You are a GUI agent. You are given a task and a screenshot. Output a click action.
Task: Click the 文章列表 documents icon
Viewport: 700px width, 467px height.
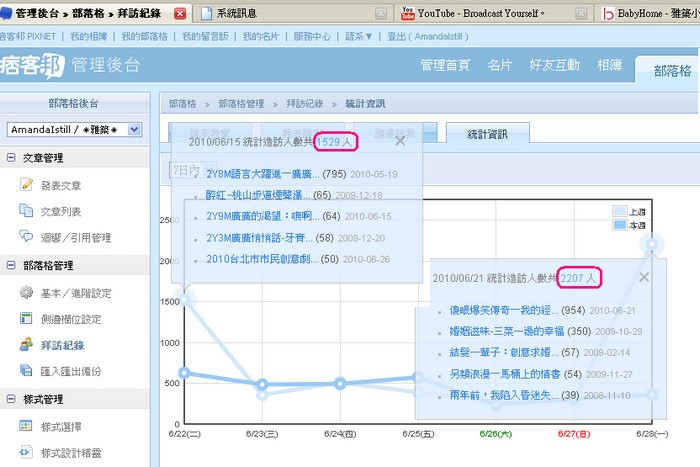[26, 210]
